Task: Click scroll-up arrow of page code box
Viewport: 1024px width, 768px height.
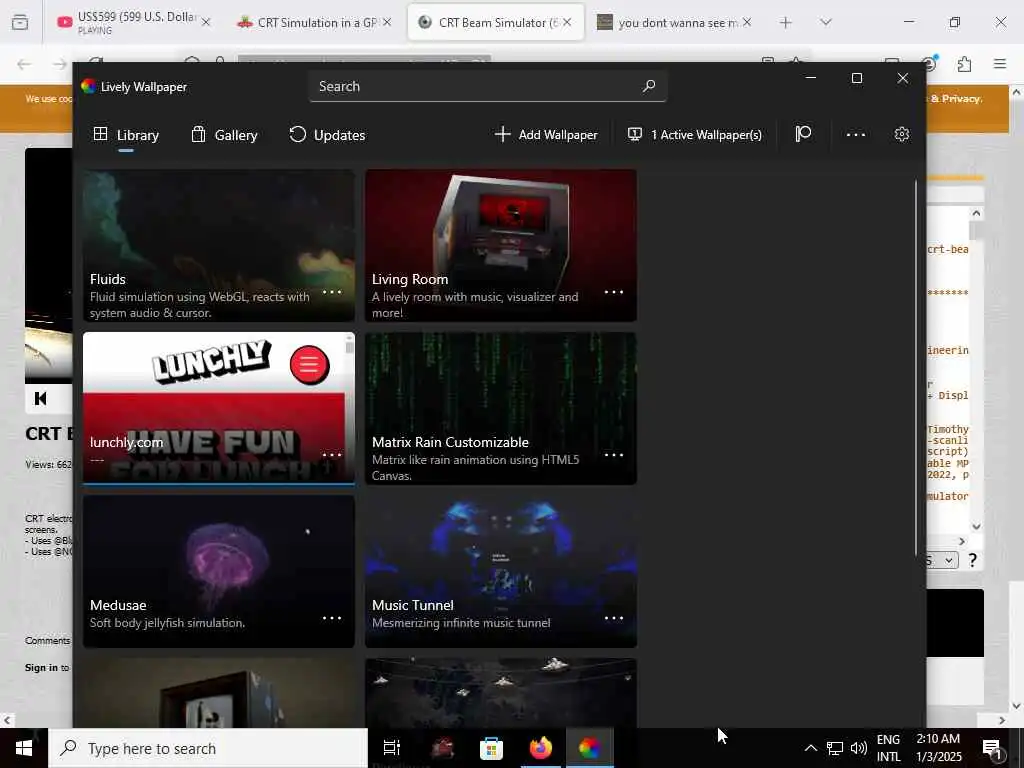Action: pyautogui.click(x=976, y=214)
